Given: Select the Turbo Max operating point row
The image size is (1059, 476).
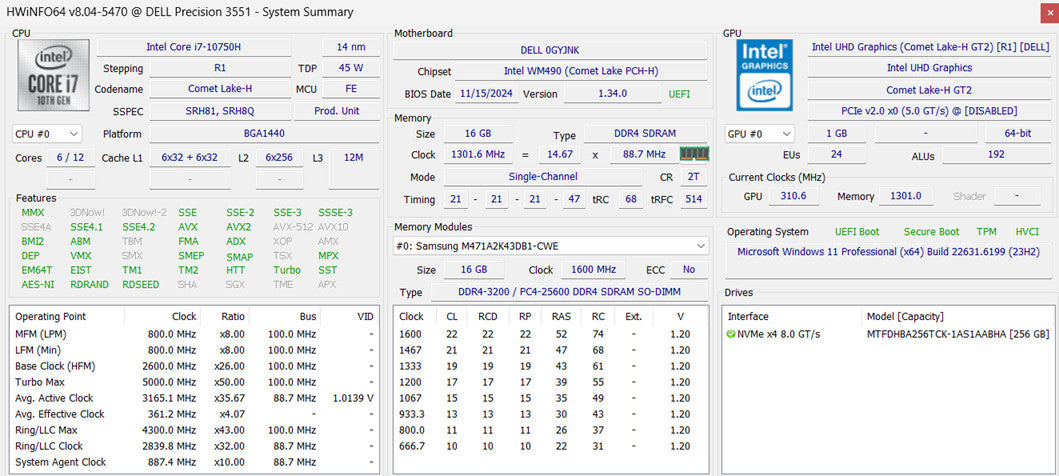Looking at the screenshot, I should [x=194, y=382].
